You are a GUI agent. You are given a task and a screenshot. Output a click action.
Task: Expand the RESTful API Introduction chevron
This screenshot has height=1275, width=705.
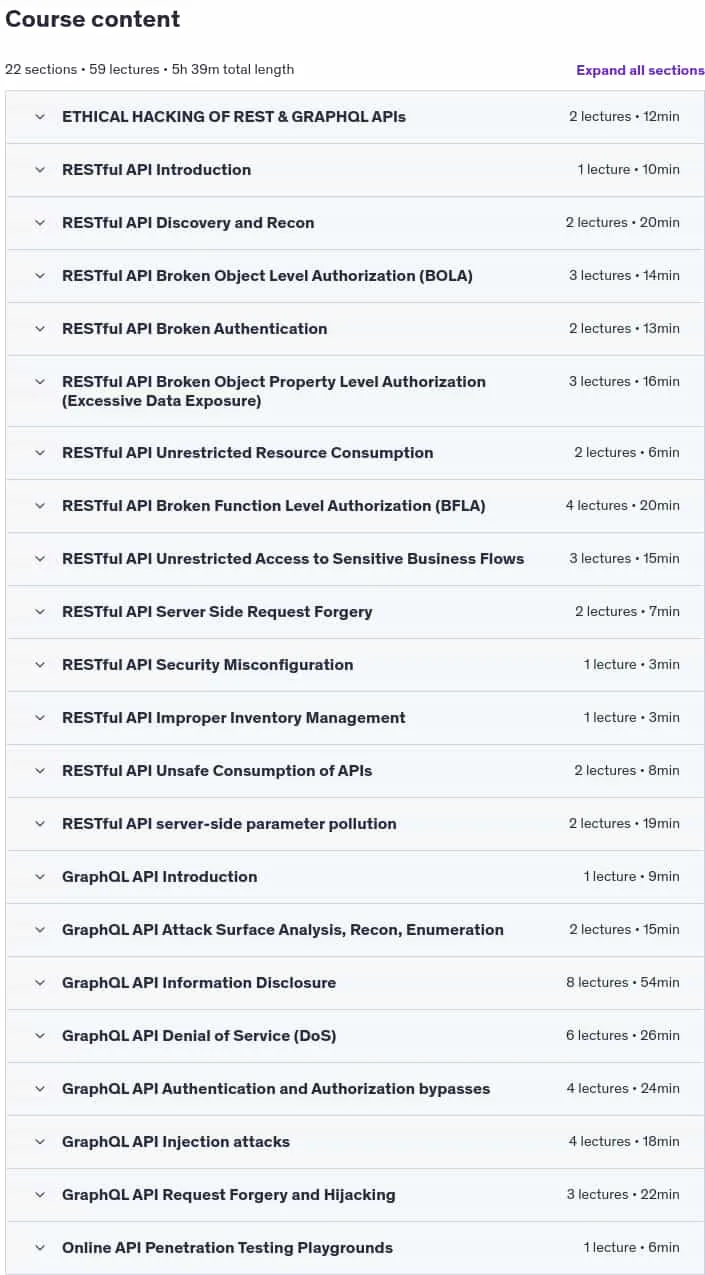40,170
